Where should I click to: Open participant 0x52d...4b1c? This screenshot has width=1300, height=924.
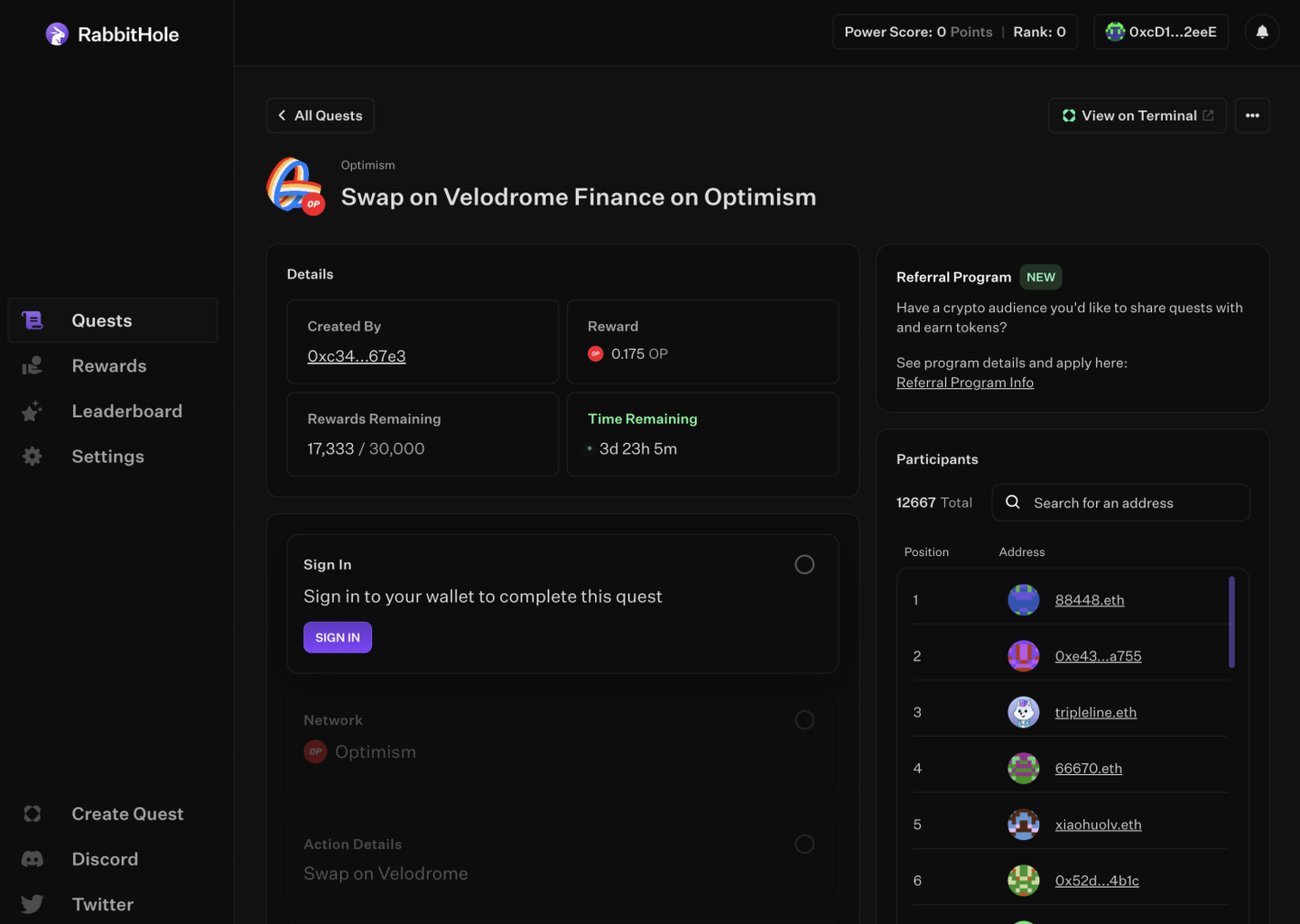pyautogui.click(x=1097, y=880)
